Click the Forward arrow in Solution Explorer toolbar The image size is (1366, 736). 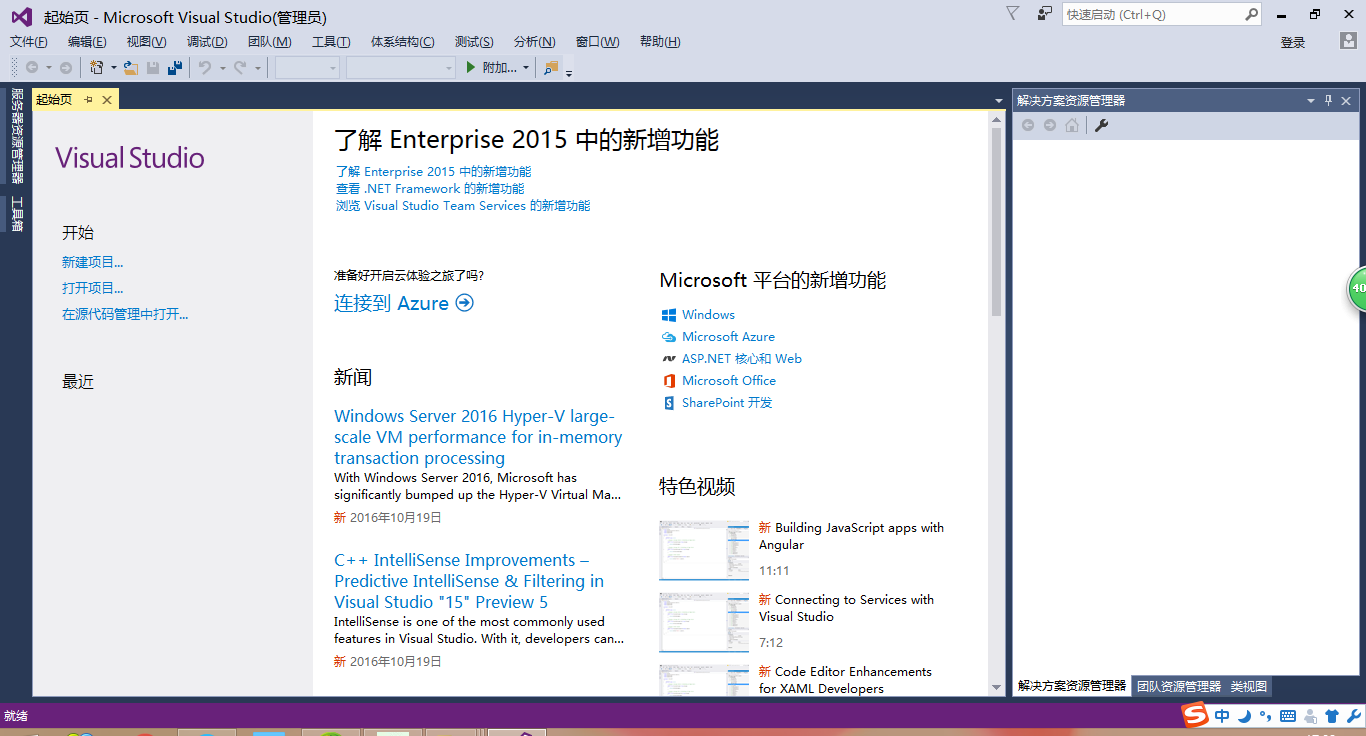[1050, 125]
